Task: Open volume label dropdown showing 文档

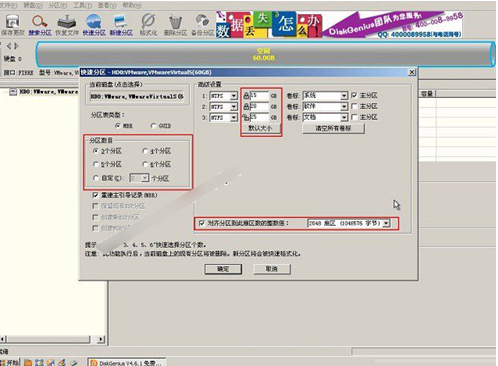Action: (x=344, y=117)
